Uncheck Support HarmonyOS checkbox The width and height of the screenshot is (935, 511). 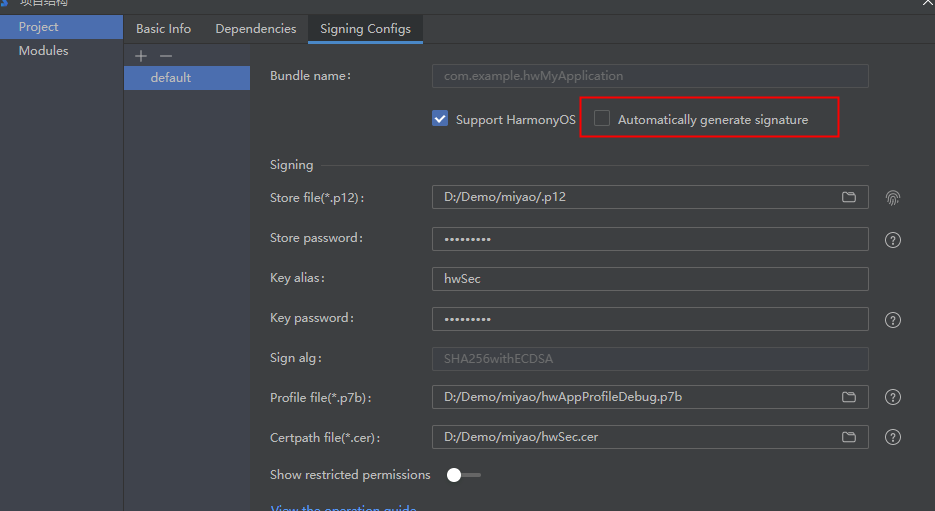[x=440, y=118]
